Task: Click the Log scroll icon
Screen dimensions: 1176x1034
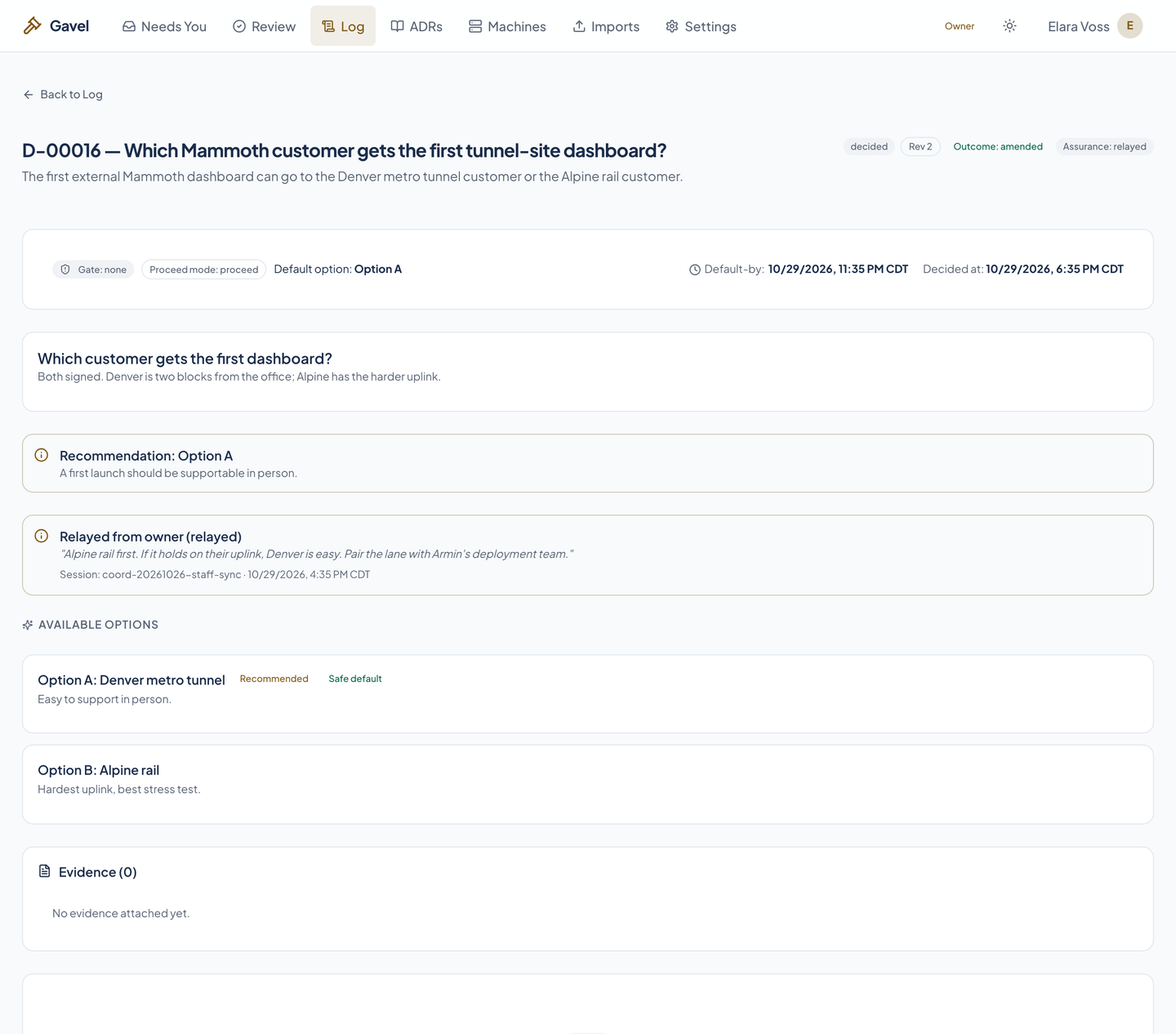Action: pos(328,26)
